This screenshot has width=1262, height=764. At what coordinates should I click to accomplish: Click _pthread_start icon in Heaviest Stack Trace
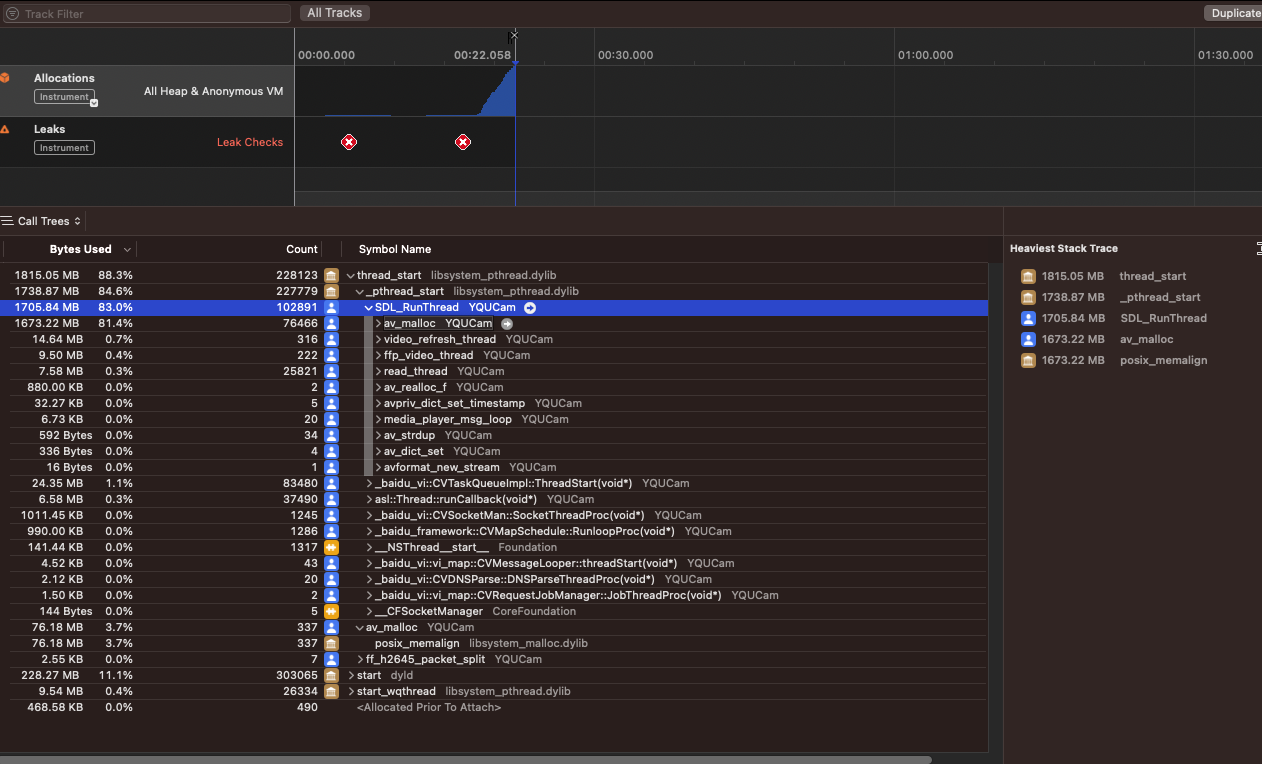coord(1028,297)
